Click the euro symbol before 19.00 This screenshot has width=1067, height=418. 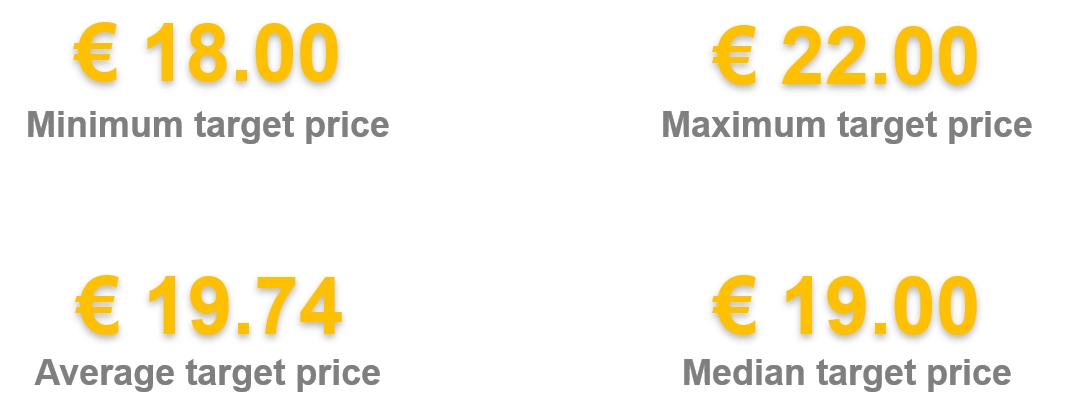(734, 306)
